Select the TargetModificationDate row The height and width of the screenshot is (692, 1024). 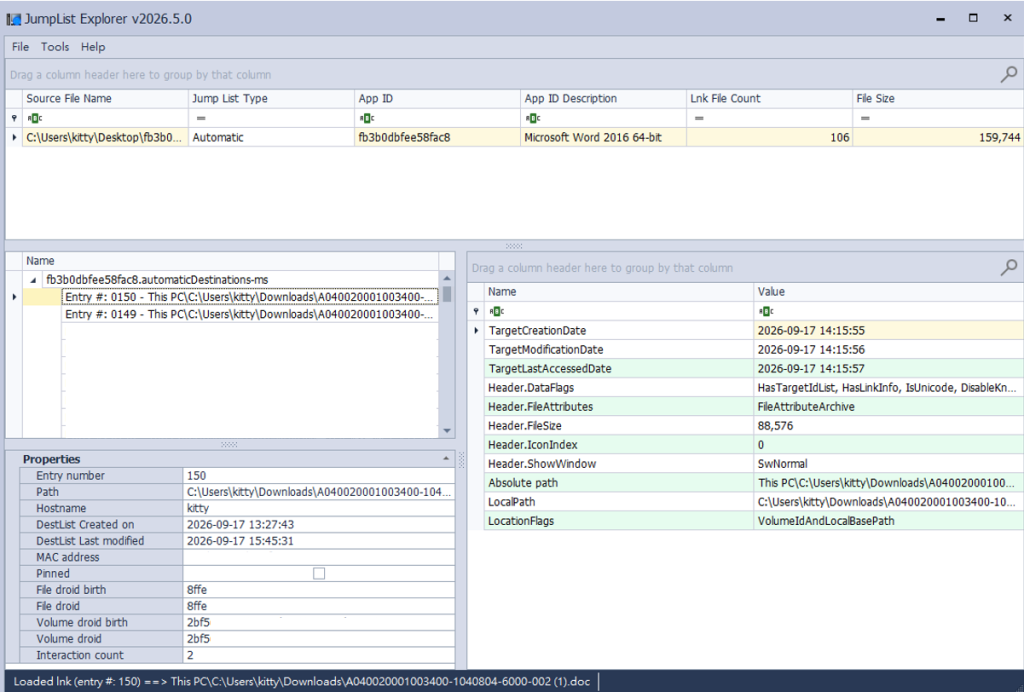point(754,350)
